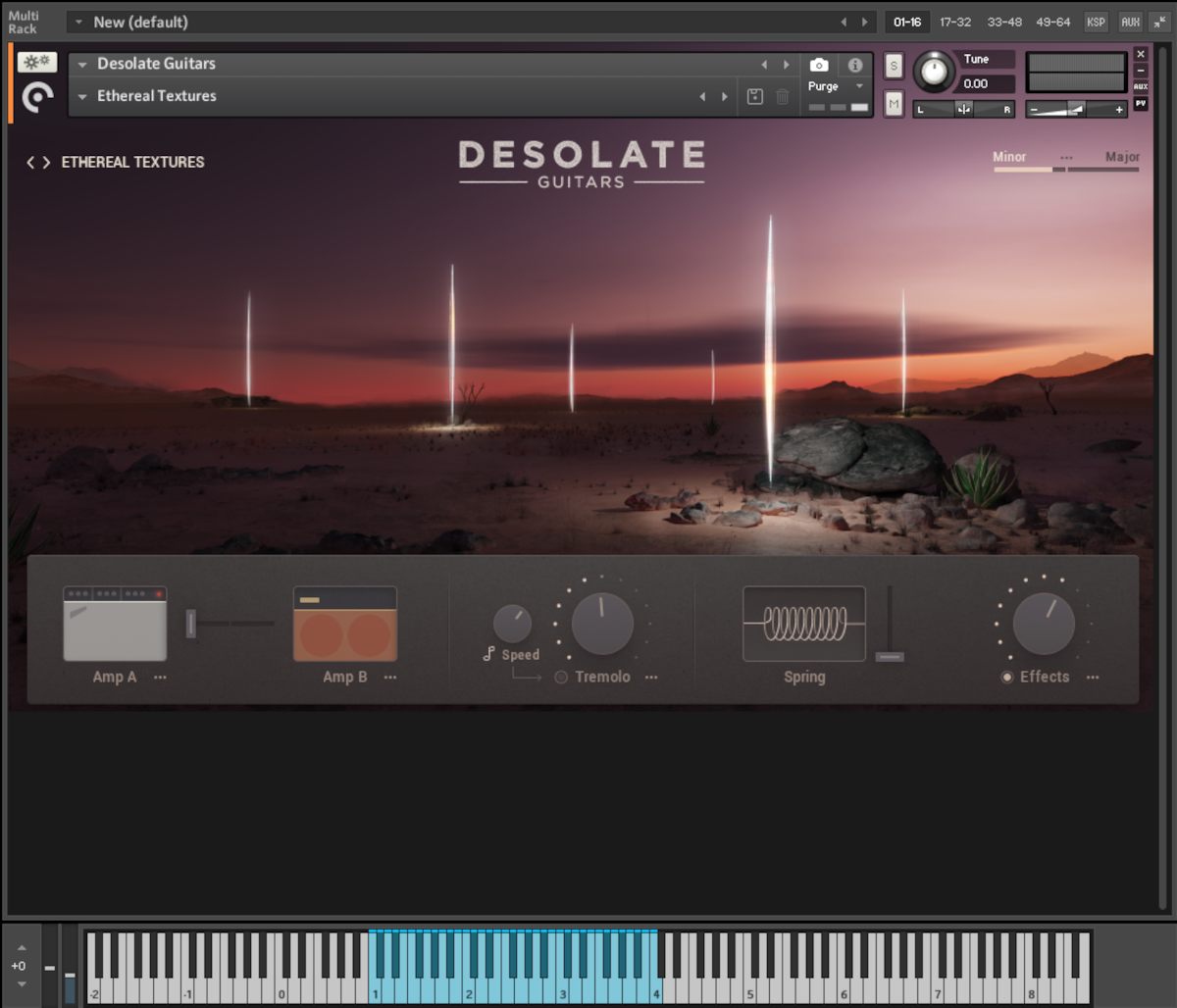Remove the instrument with the X icon

1141,54
